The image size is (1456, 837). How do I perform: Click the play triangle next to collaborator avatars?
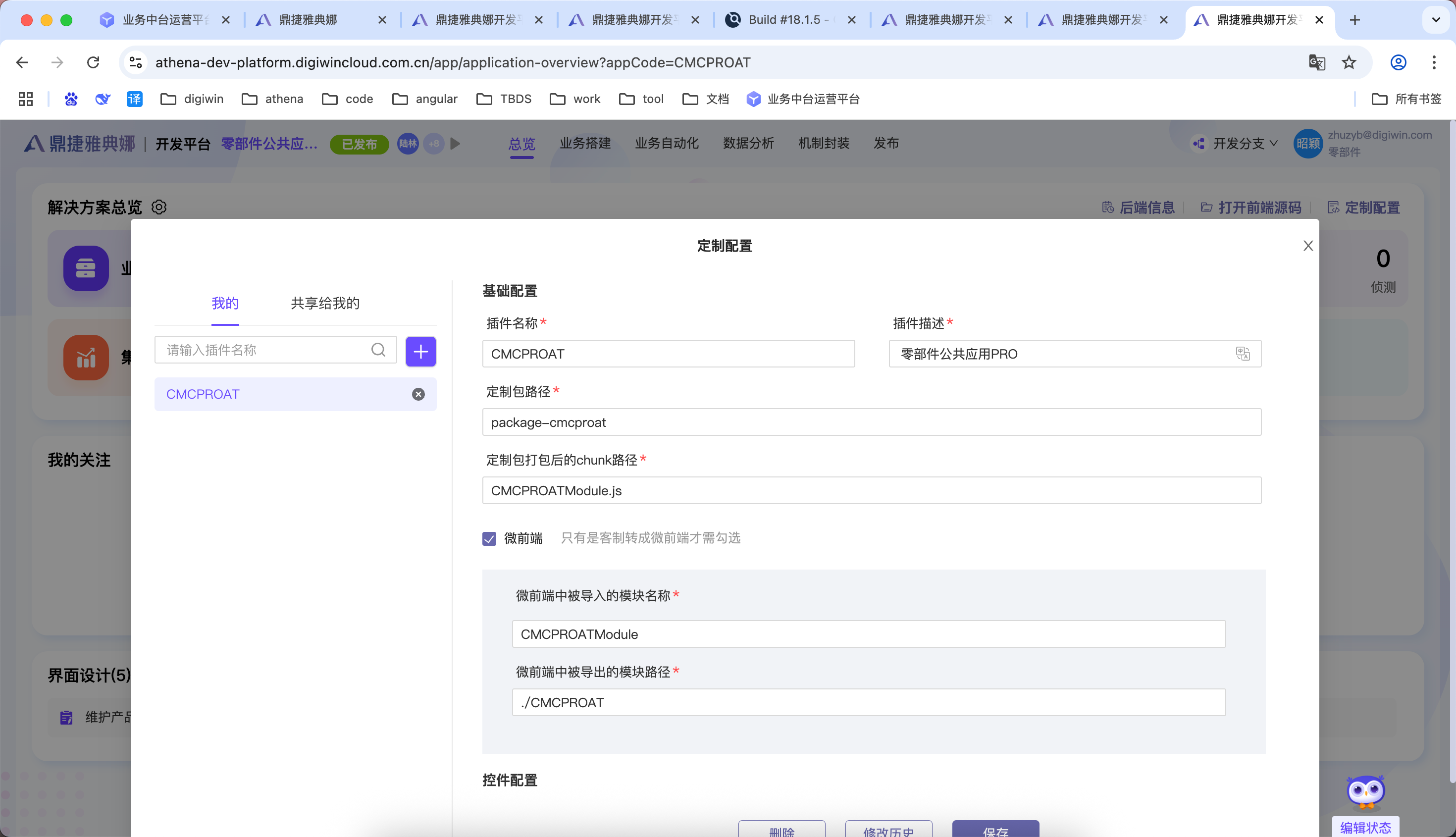(455, 144)
